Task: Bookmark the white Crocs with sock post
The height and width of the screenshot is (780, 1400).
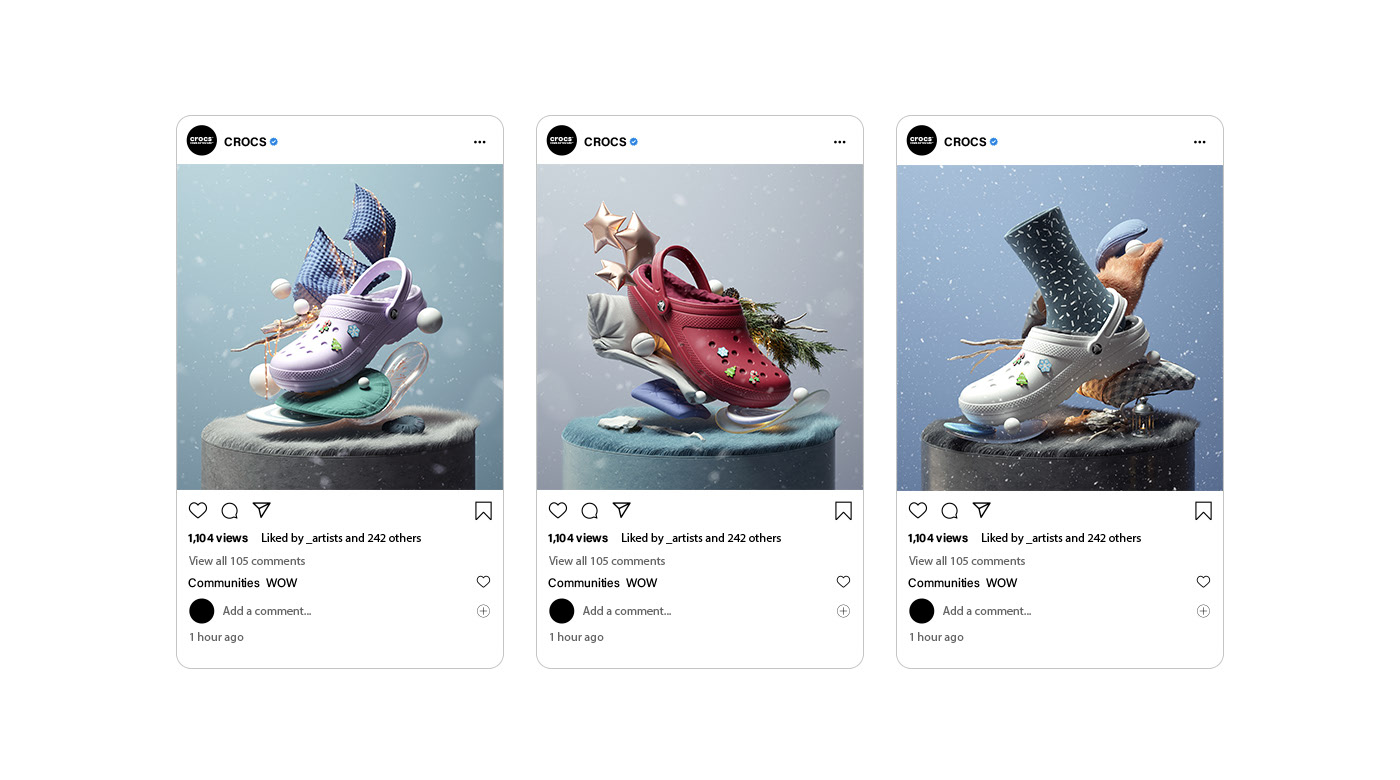Action: pos(1203,511)
